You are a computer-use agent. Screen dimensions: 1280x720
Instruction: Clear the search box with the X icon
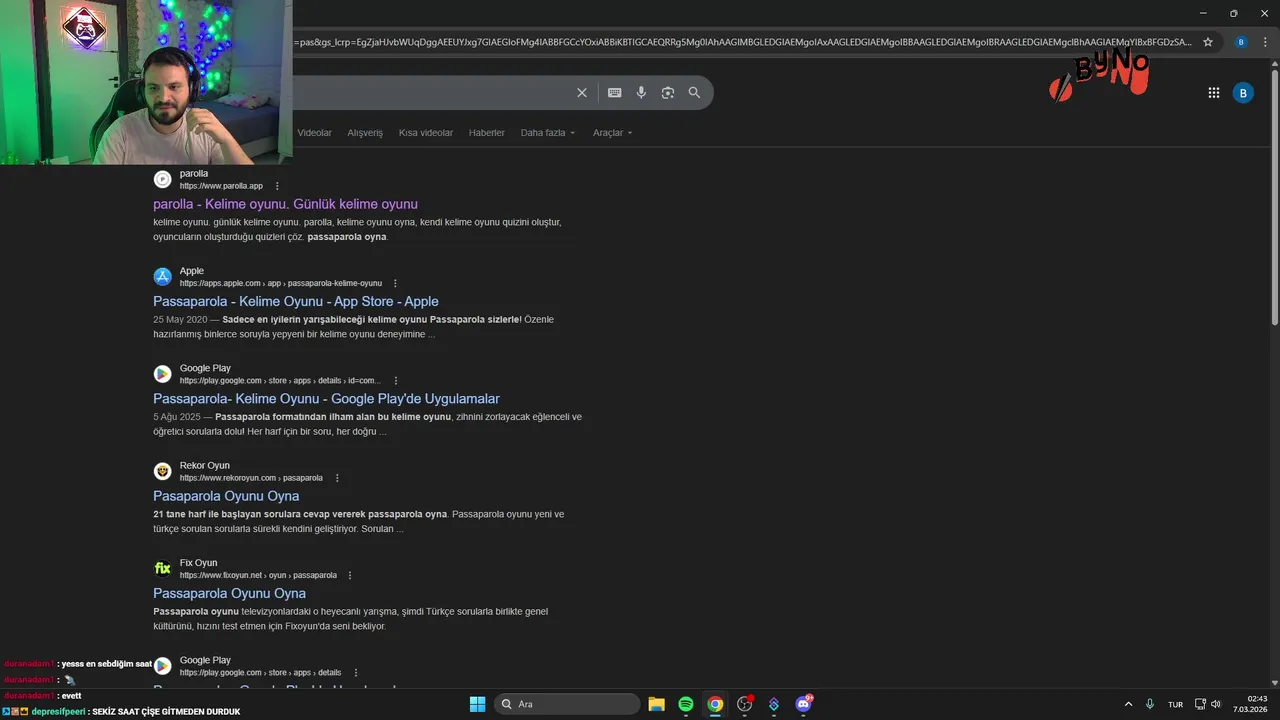coord(582,93)
